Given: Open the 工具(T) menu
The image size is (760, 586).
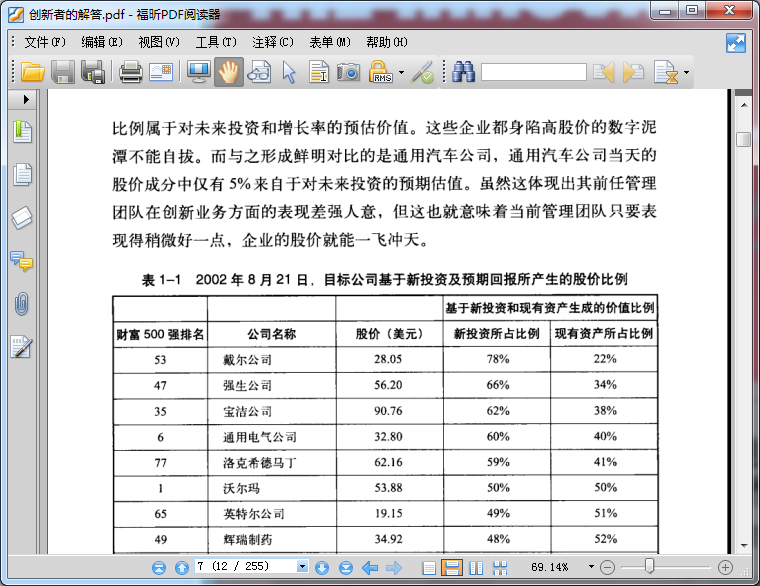Looking at the screenshot, I should click(216, 43).
